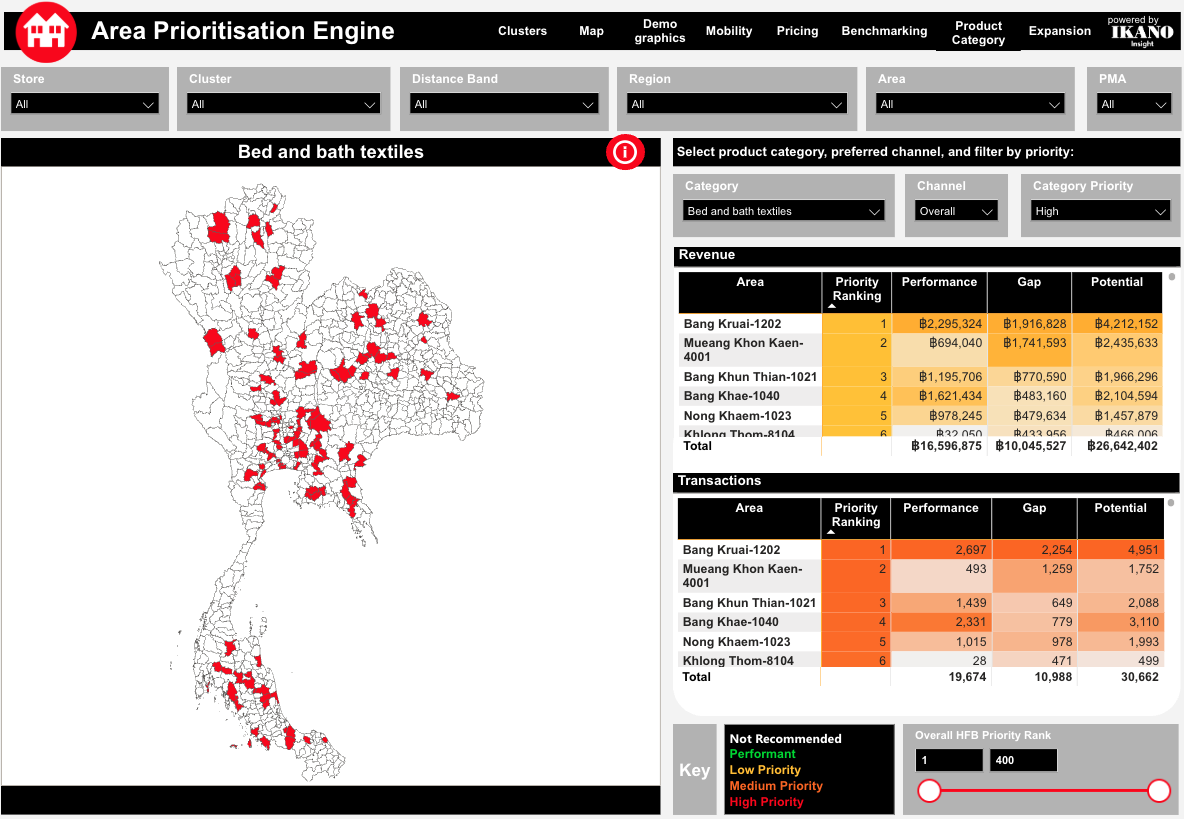Image resolution: width=1184 pixels, height=819 pixels.
Task: Click the Transactions table scrollbar
Action: pos(1171,503)
